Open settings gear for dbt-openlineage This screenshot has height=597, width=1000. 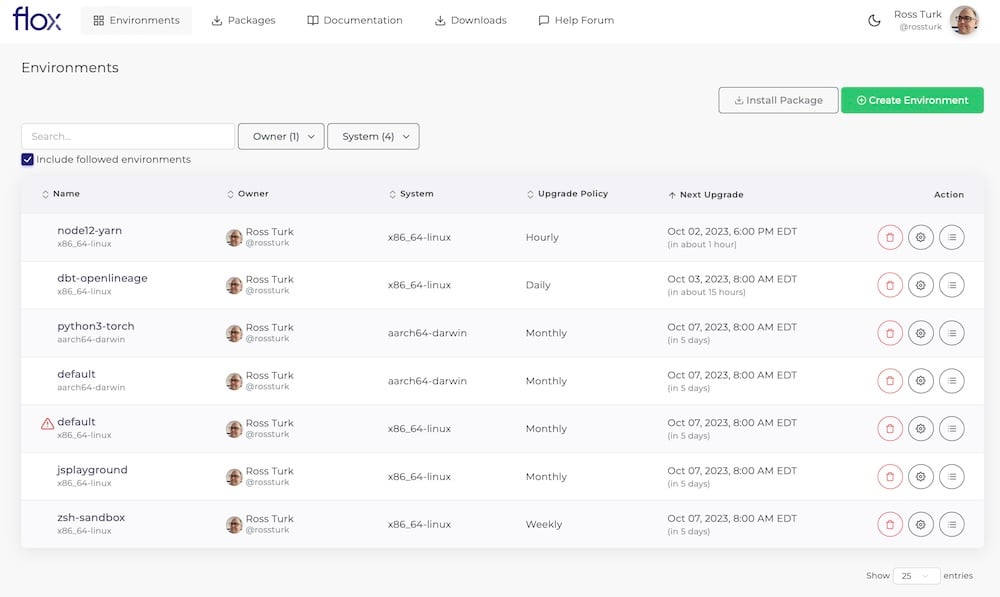[920, 285]
